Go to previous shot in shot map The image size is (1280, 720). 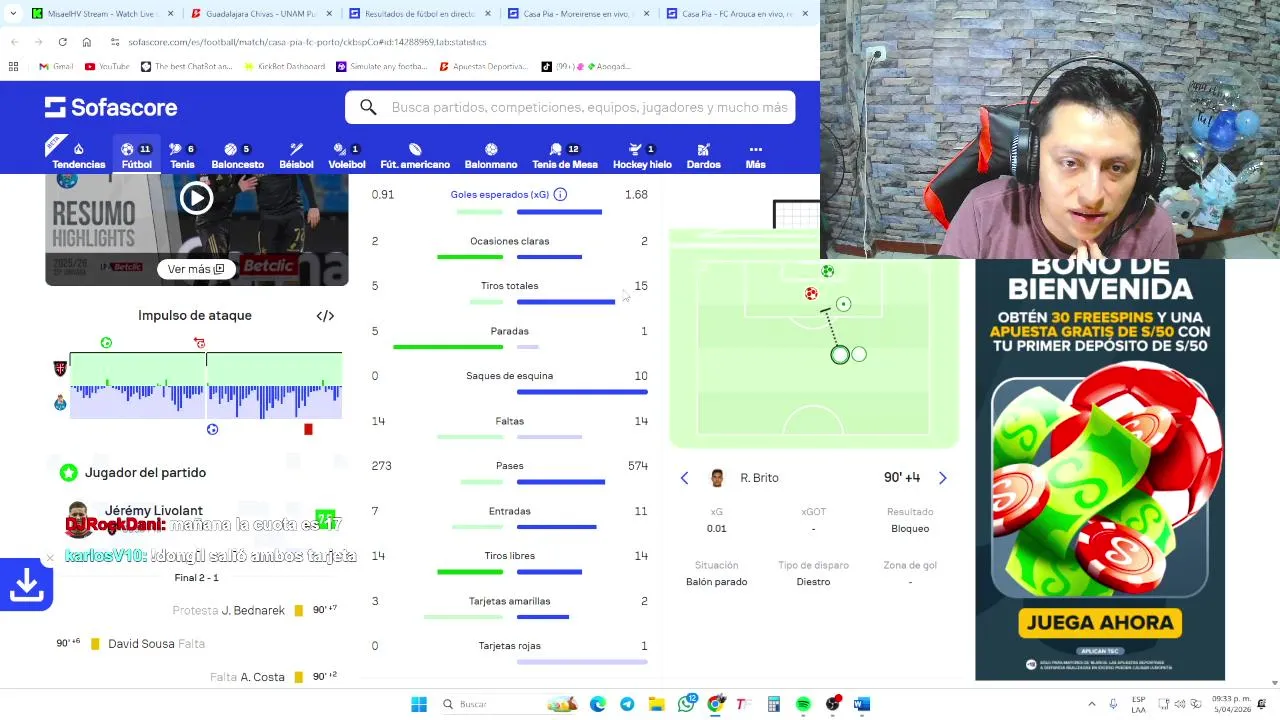coord(684,478)
